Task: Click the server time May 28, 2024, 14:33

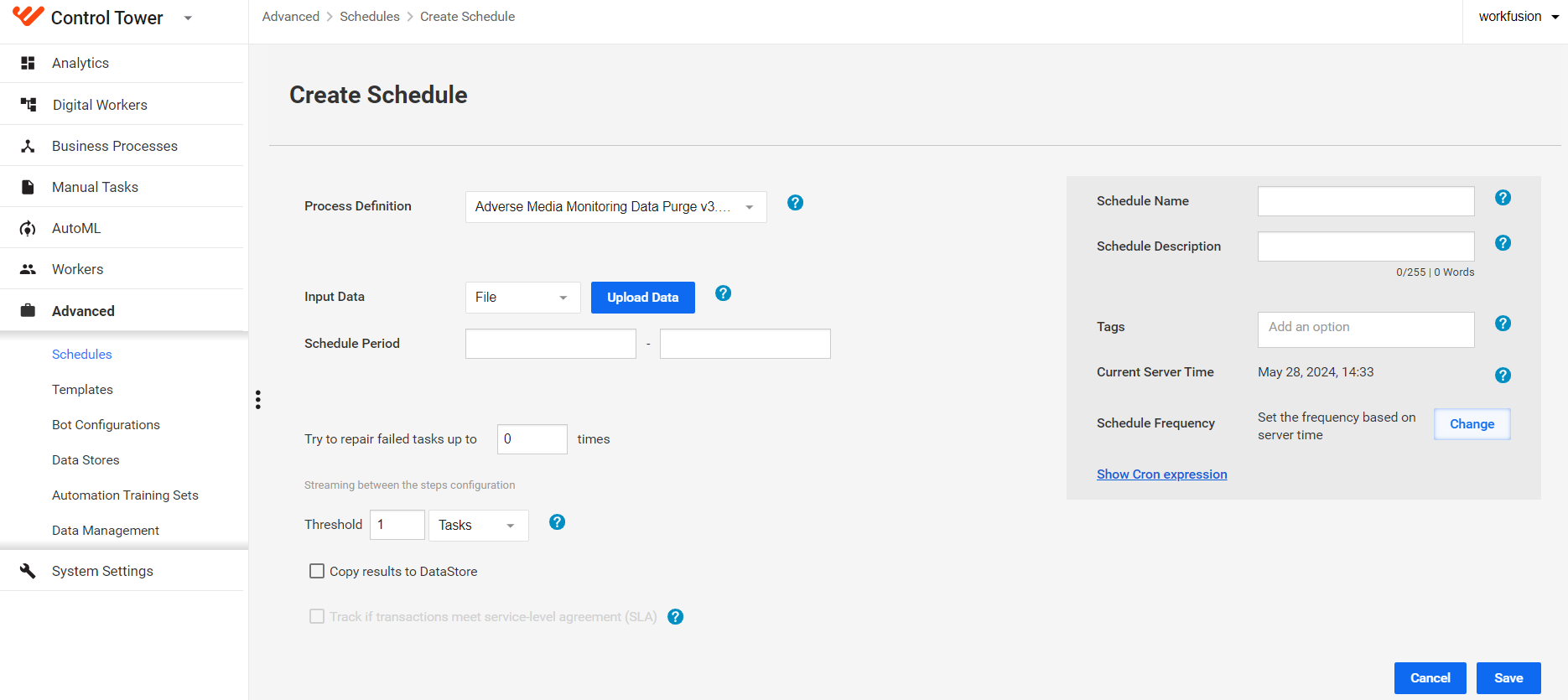Action: pos(1316,372)
